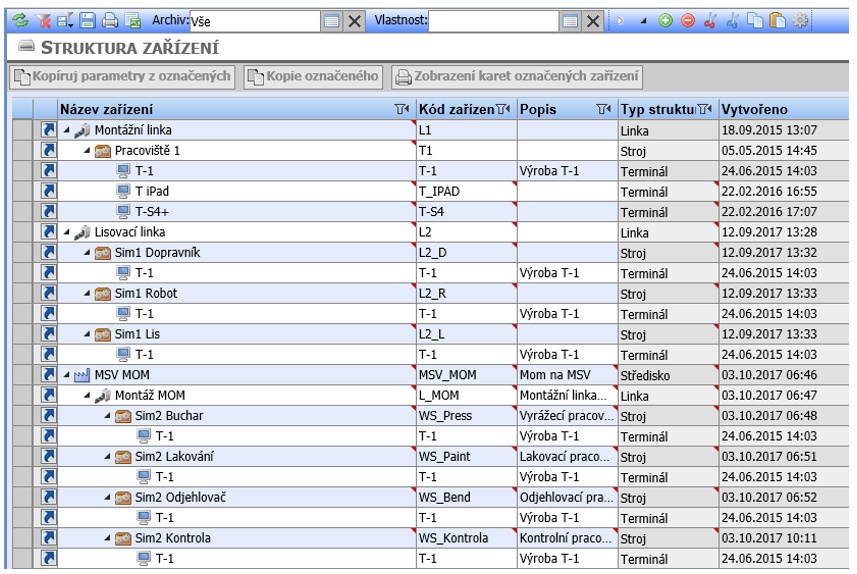Select the Sim2 Lakování row name

tap(174, 456)
